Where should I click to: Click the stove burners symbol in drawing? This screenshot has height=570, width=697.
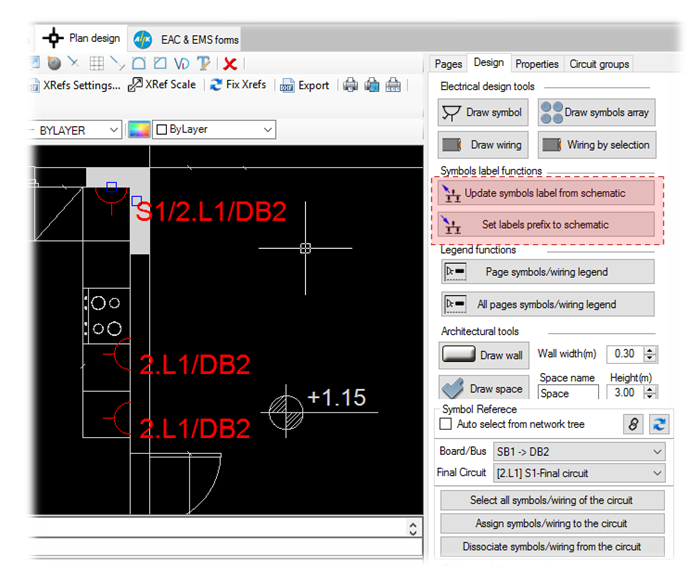click(x=106, y=316)
